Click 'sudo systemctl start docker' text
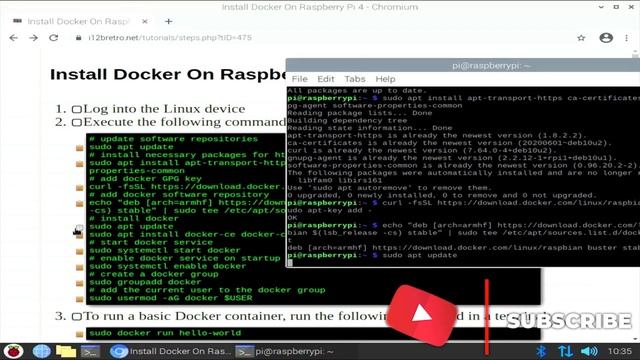 point(165,250)
